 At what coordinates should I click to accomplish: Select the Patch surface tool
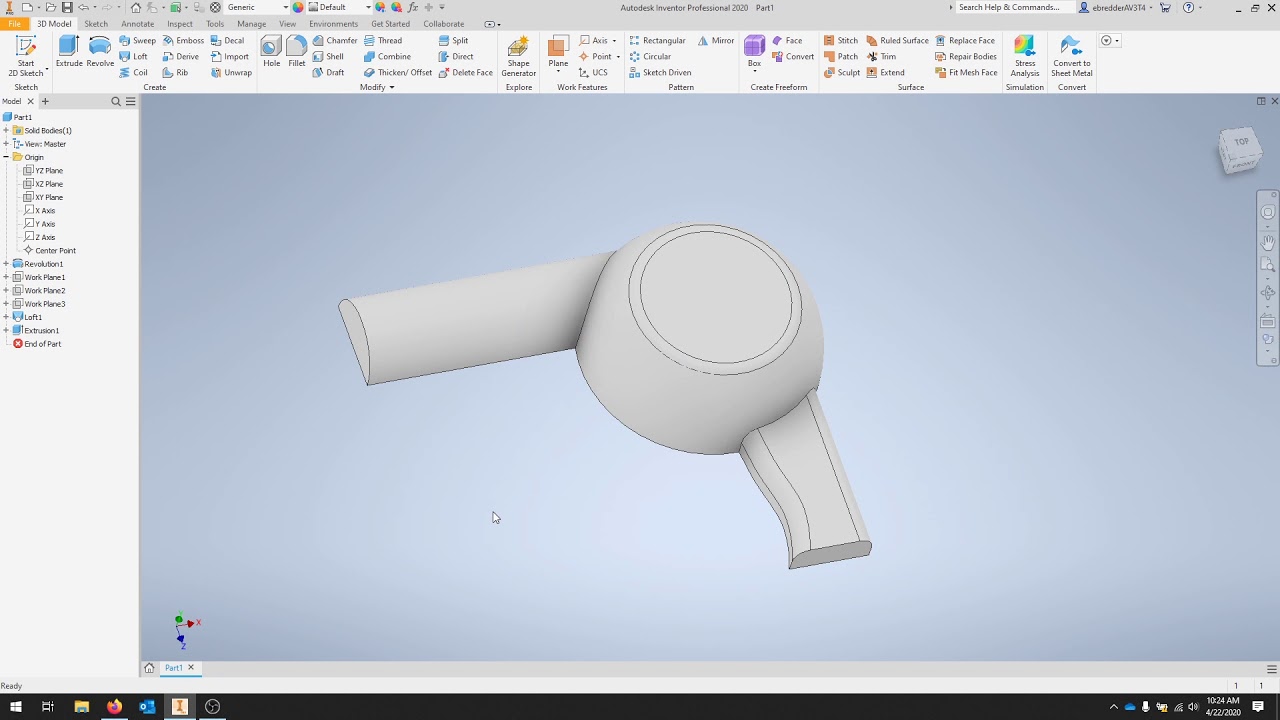tap(841, 57)
